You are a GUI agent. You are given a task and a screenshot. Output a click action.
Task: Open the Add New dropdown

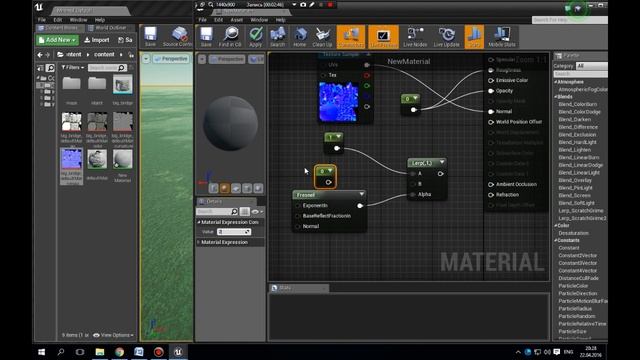(x=57, y=40)
